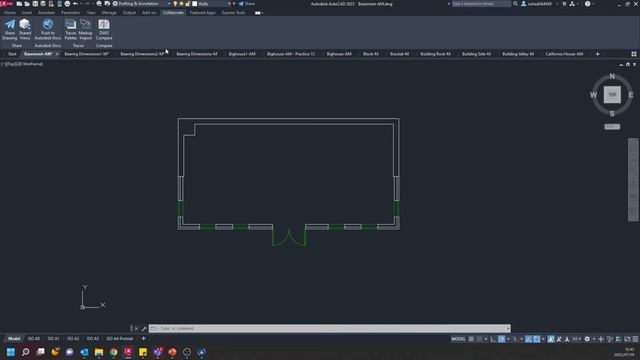Click the Open file icon in quick access toolbar
This screenshot has height=360, width=640.
click(x=27, y=4)
